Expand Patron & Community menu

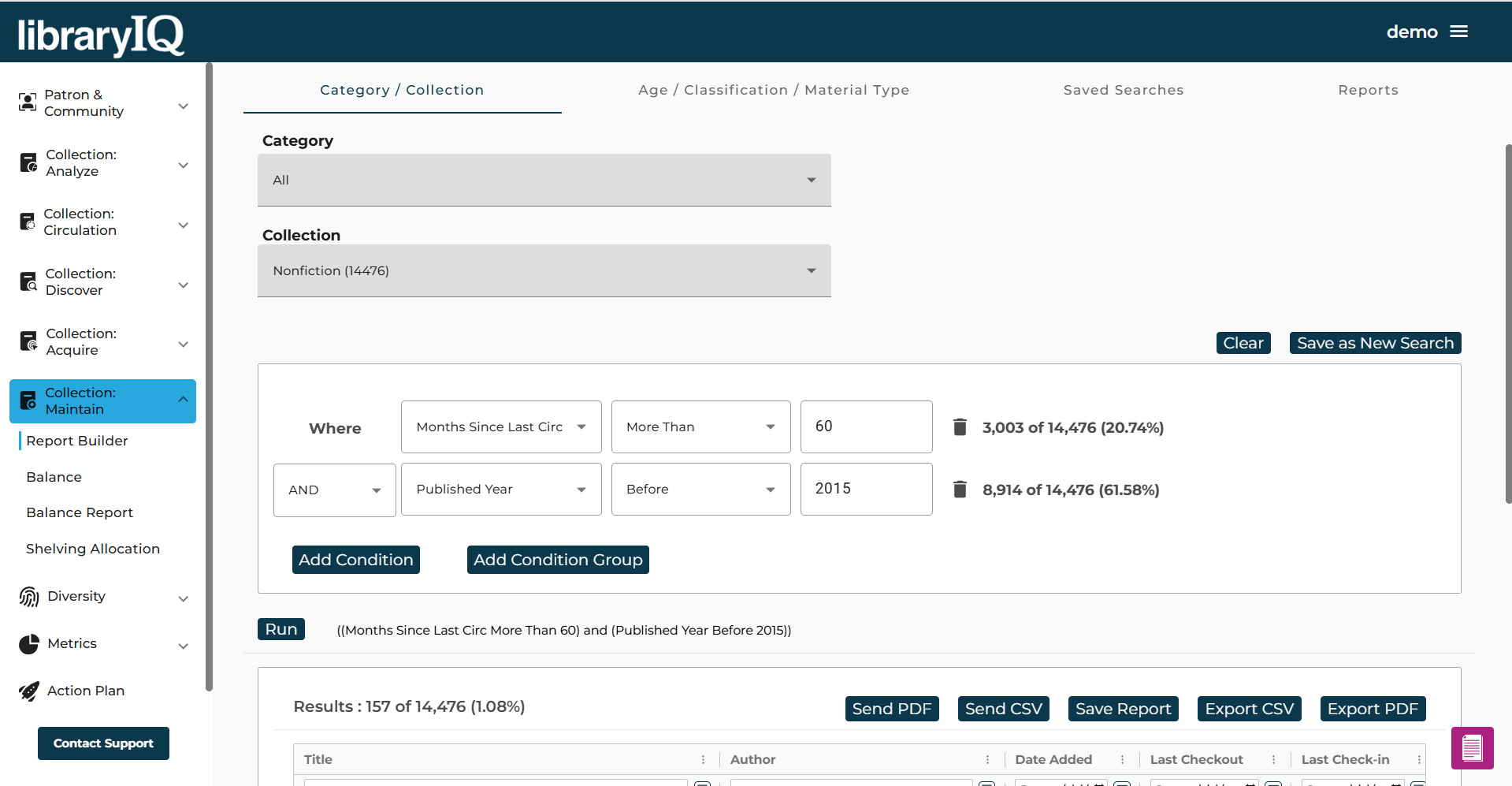(x=183, y=106)
